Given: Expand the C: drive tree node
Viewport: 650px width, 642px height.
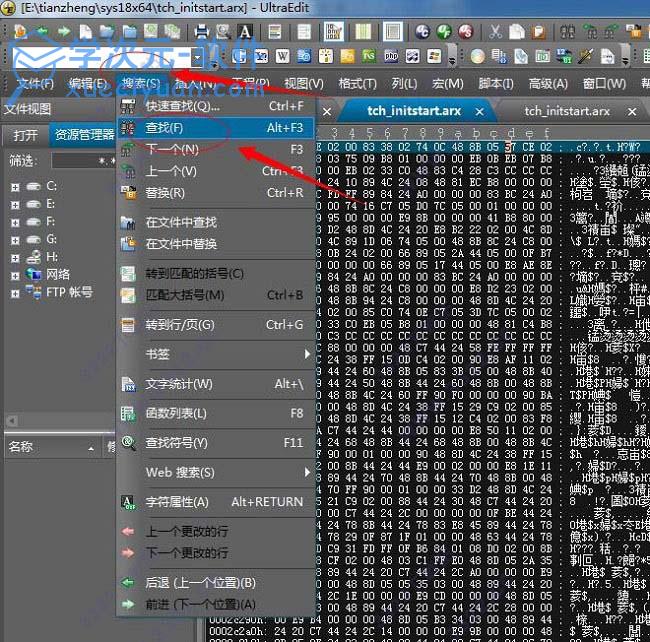Looking at the screenshot, I should click(x=15, y=187).
